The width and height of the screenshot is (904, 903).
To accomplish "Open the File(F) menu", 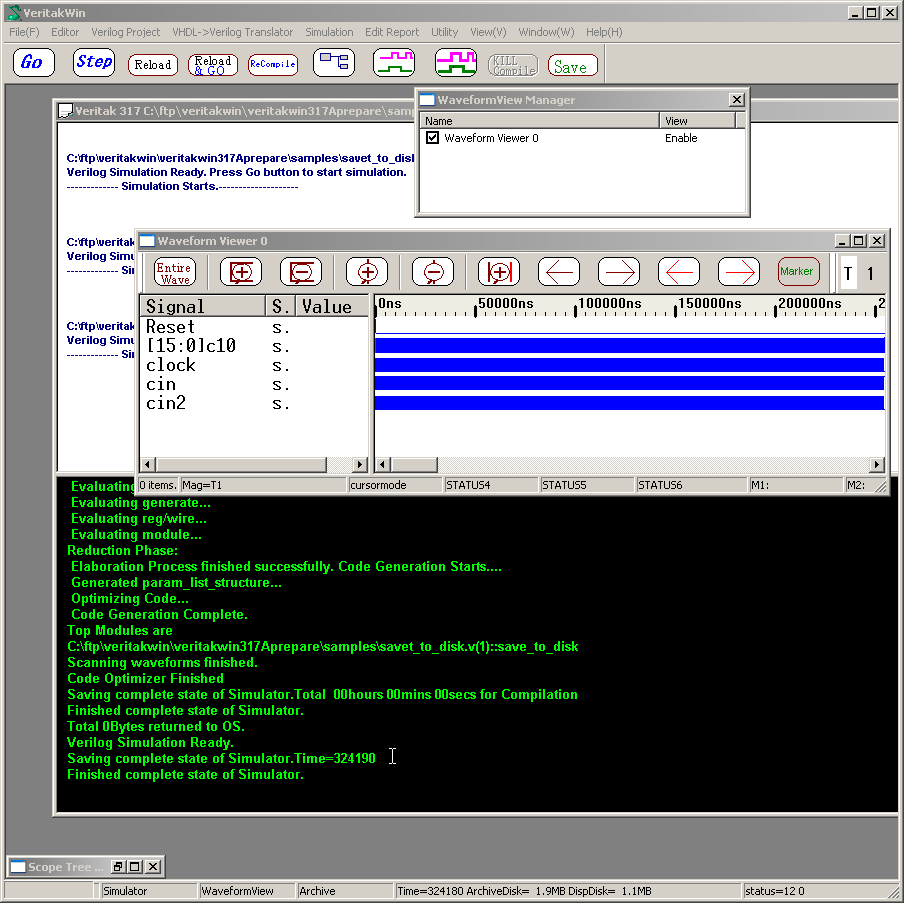I will [x=24, y=32].
